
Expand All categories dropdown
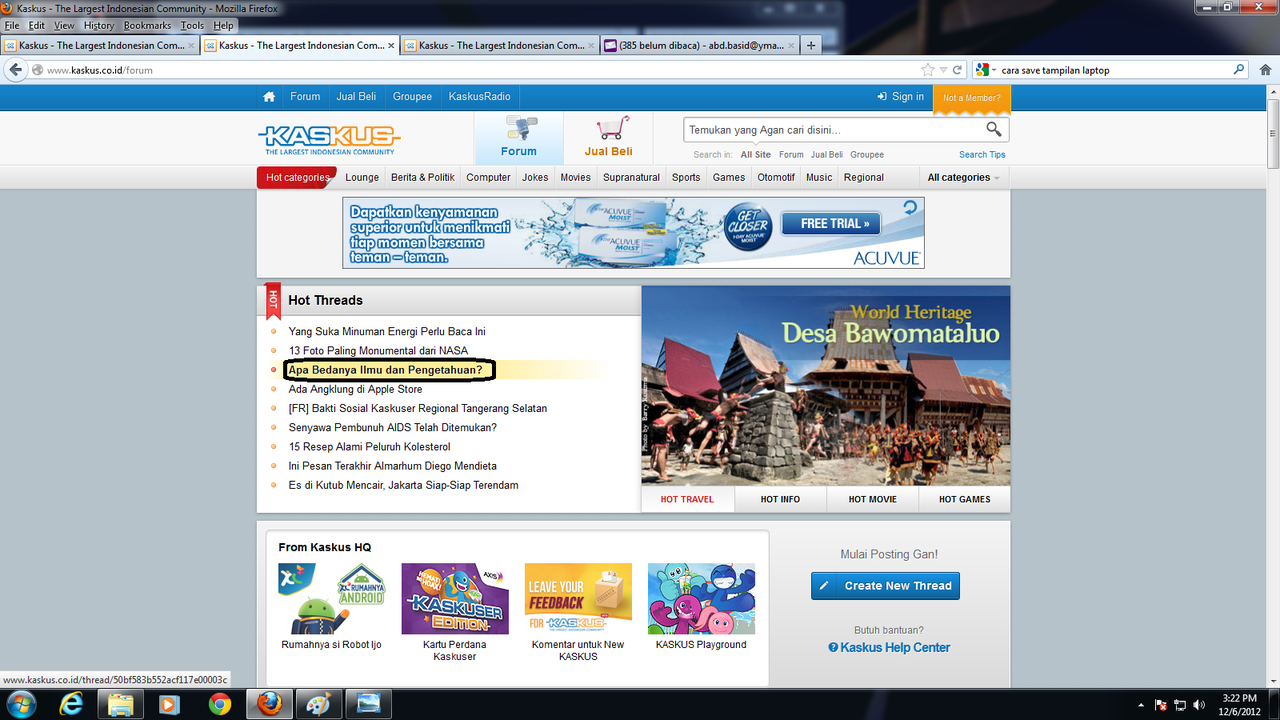pos(963,177)
